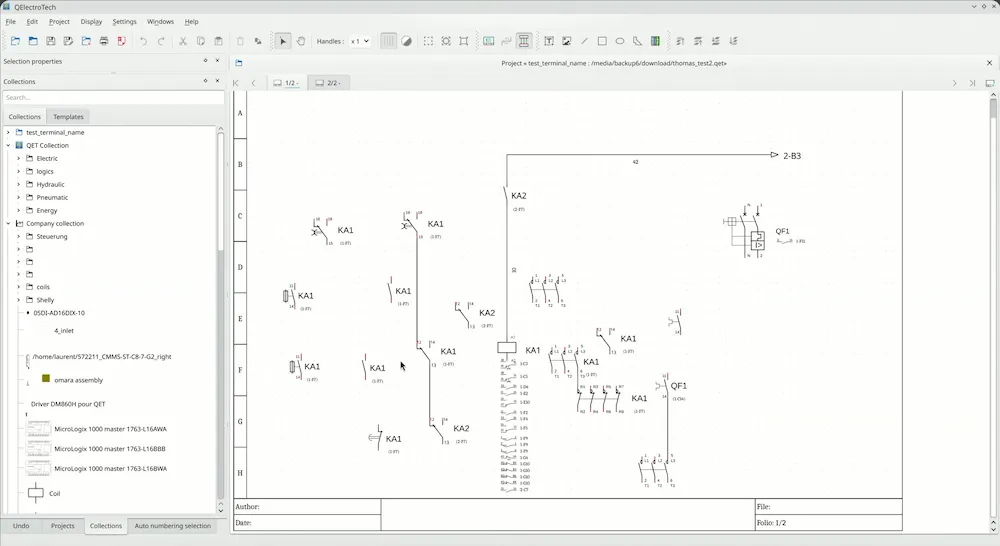The image size is (1000, 546).
Task: Switch to folio tab 2/2
Action: 328,83
